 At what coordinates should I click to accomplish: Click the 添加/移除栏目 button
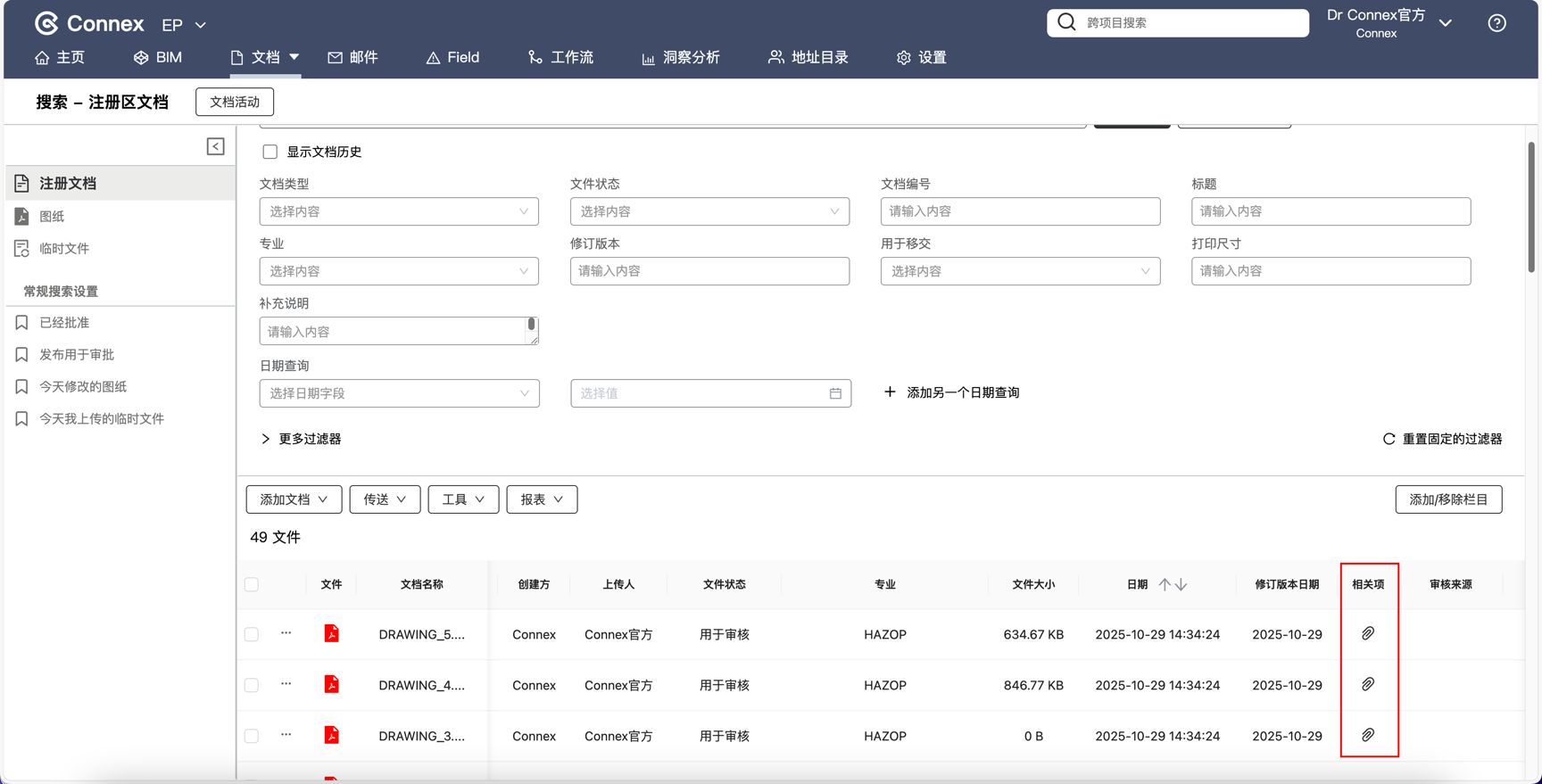tap(1447, 499)
